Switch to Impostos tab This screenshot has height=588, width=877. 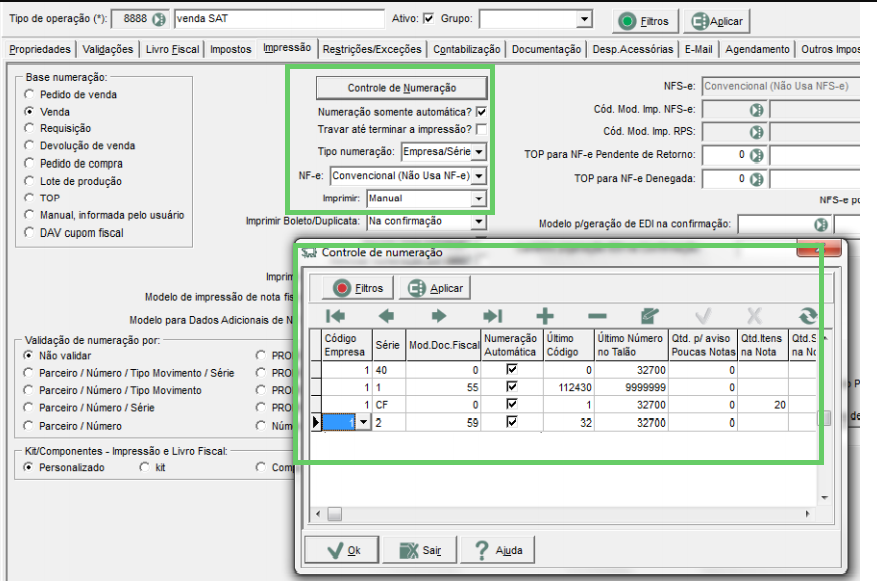[231, 49]
